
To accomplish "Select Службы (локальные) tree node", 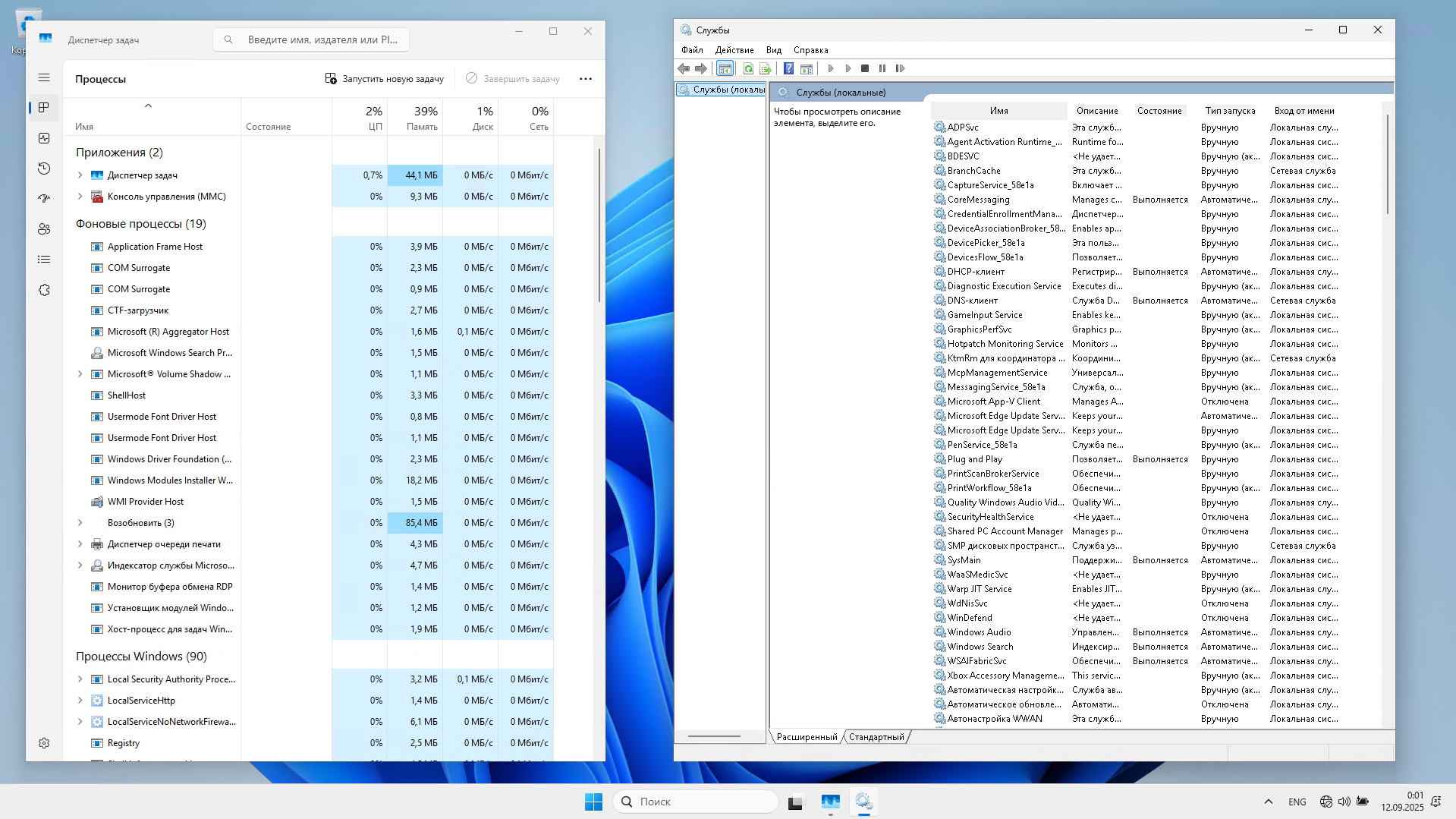I will [721, 90].
